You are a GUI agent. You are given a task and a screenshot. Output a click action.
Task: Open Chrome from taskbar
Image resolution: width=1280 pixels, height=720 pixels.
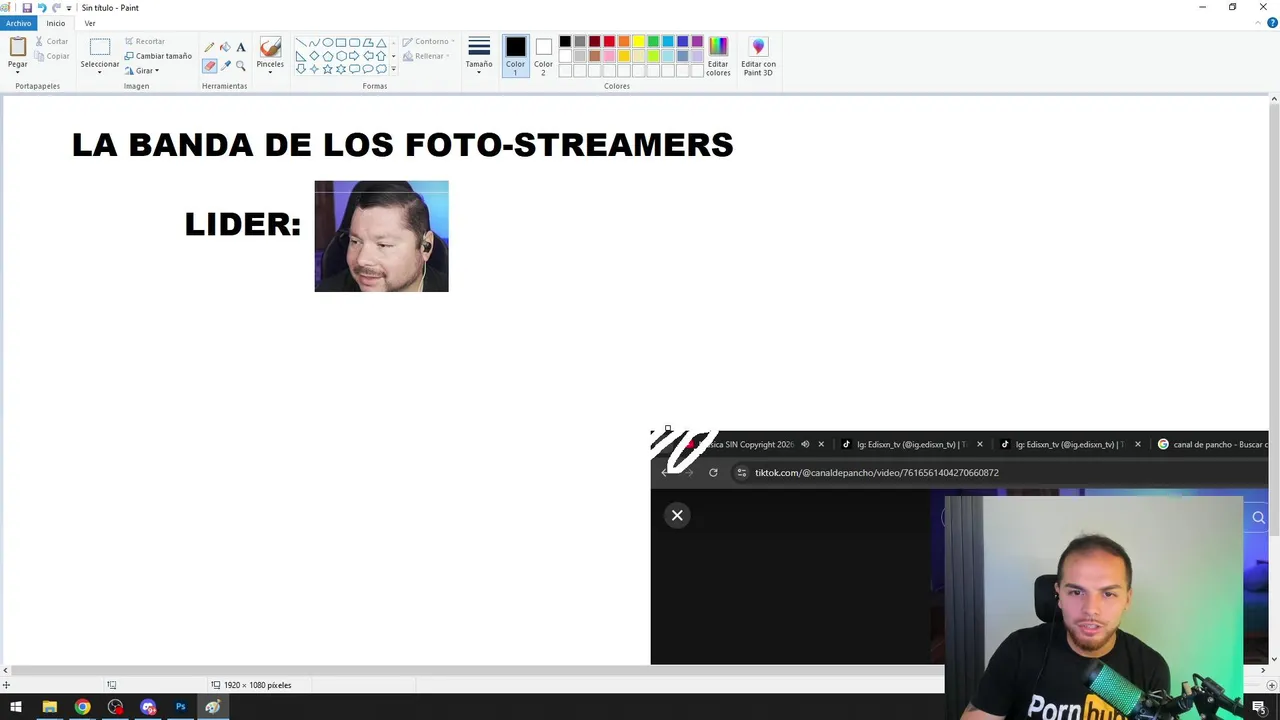click(82, 707)
